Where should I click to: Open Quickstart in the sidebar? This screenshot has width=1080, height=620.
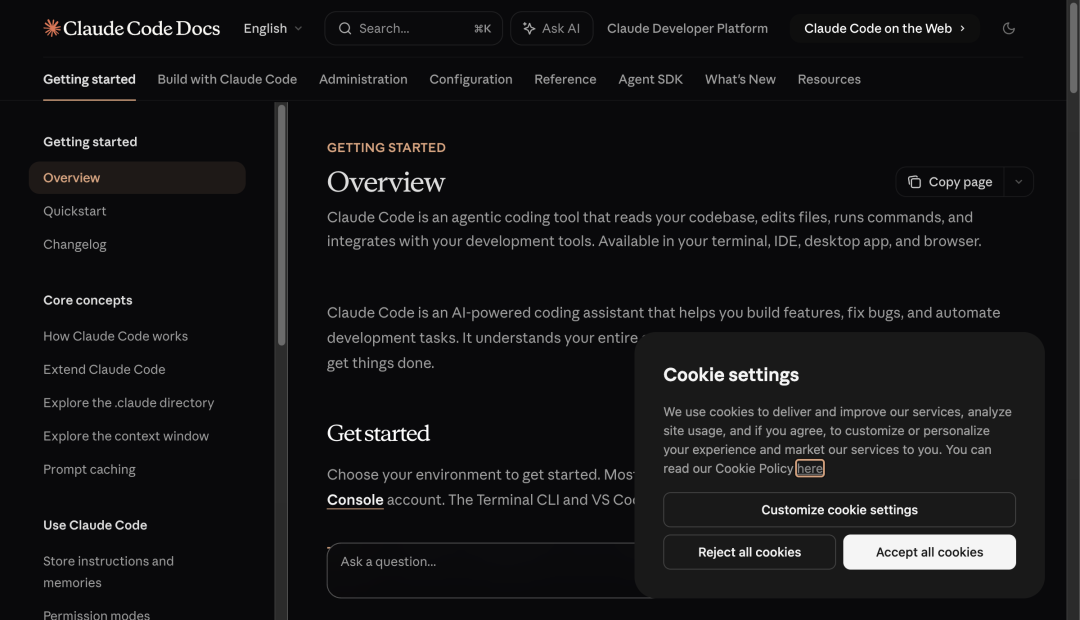tap(75, 211)
